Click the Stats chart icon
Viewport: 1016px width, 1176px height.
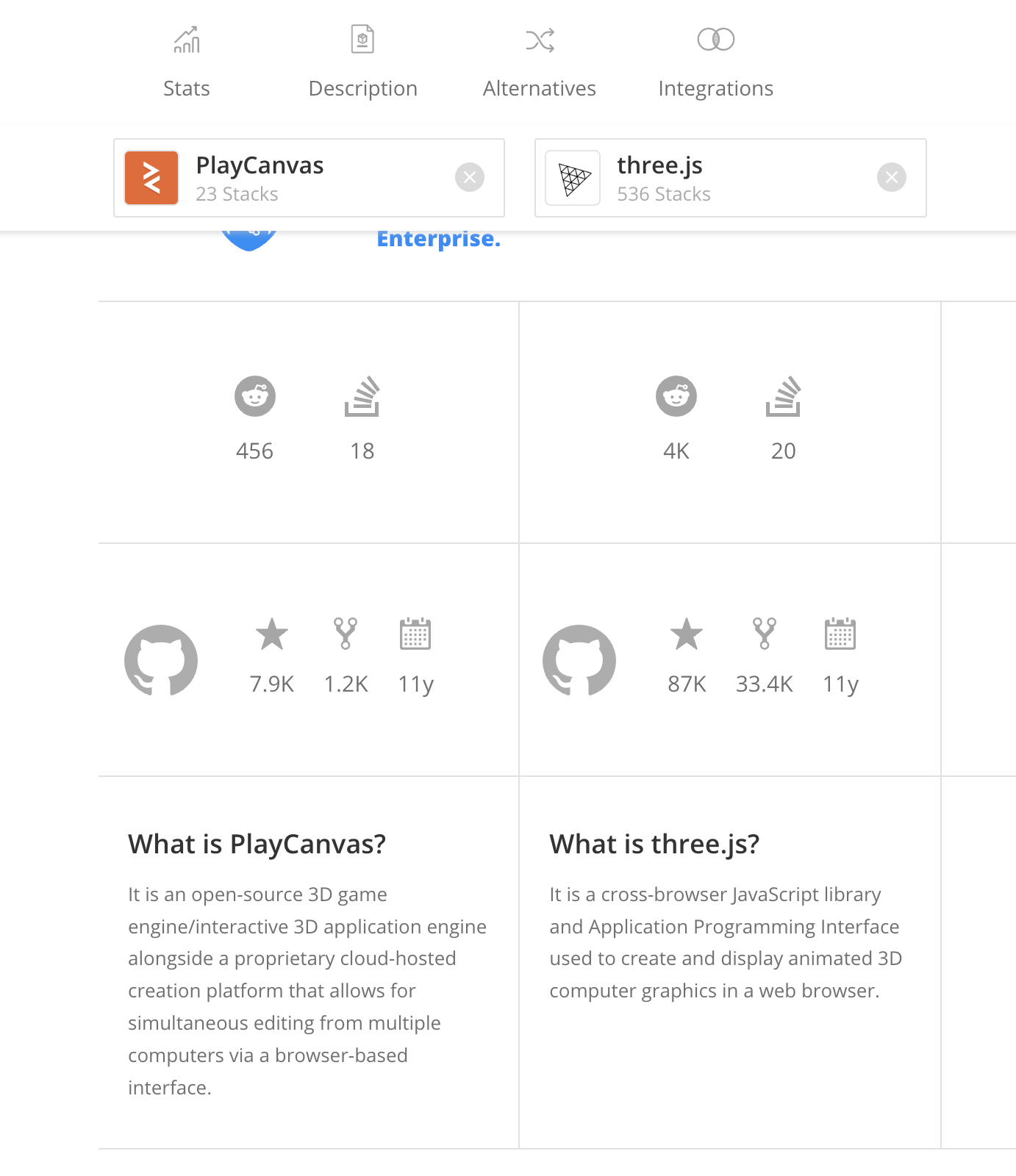[x=186, y=40]
